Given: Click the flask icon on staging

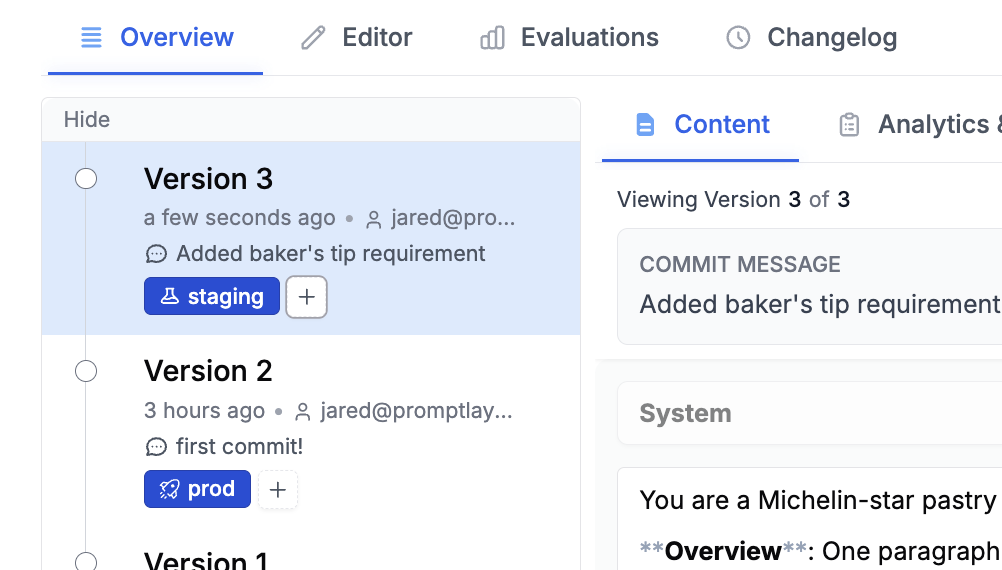Looking at the screenshot, I should coord(169,297).
